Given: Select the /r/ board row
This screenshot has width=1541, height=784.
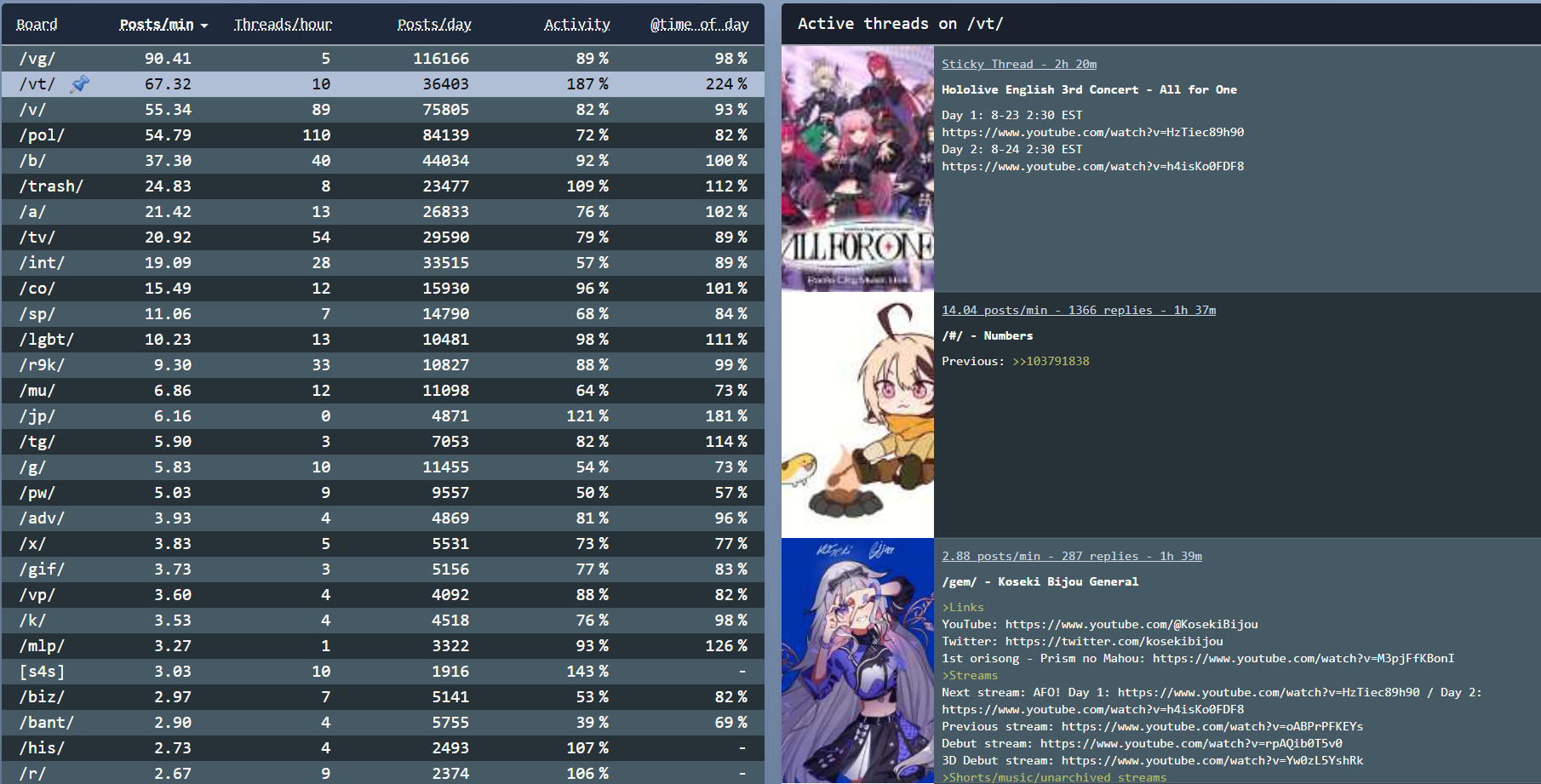Looking at the screenshot, I should pos(382,773).
